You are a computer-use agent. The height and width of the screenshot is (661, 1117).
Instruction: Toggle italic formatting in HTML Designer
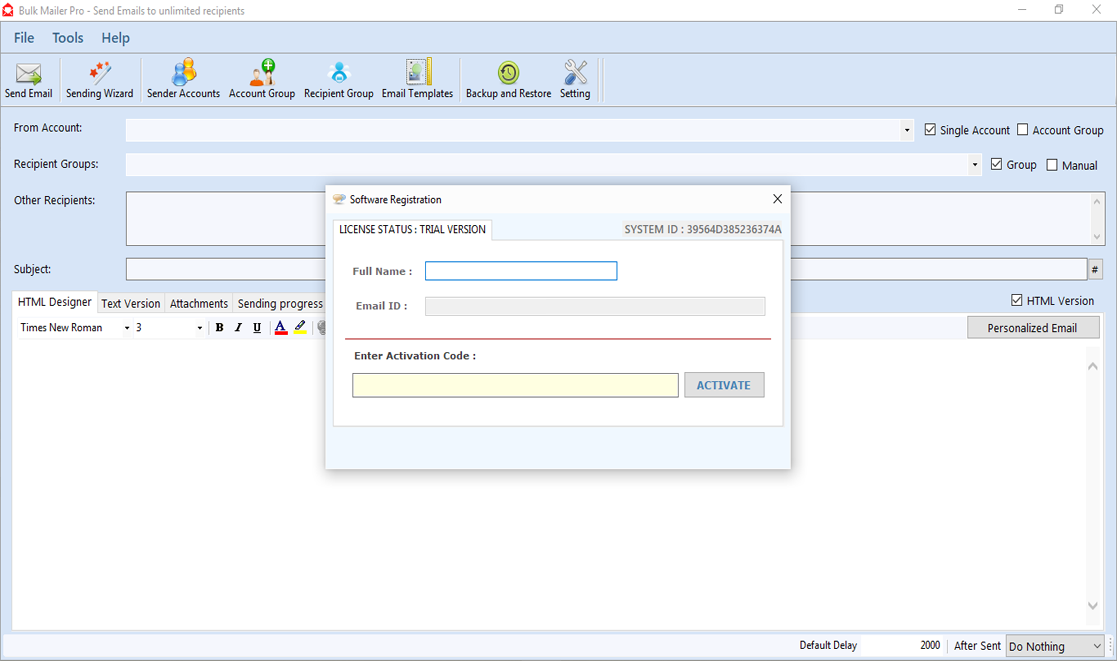[238, 328]
